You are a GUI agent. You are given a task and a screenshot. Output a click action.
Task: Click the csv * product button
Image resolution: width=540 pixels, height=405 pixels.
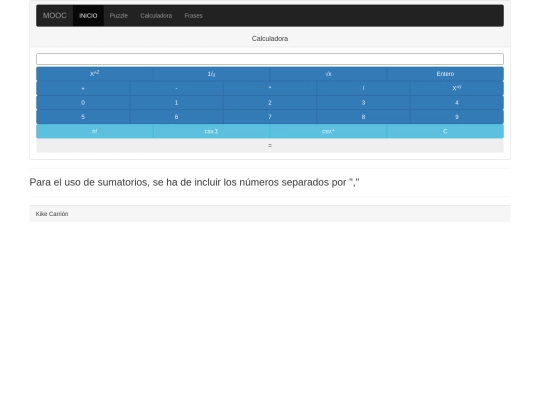pos(328,131)
